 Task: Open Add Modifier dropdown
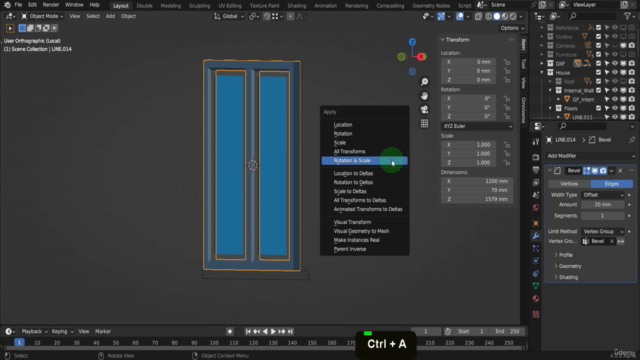590,156
